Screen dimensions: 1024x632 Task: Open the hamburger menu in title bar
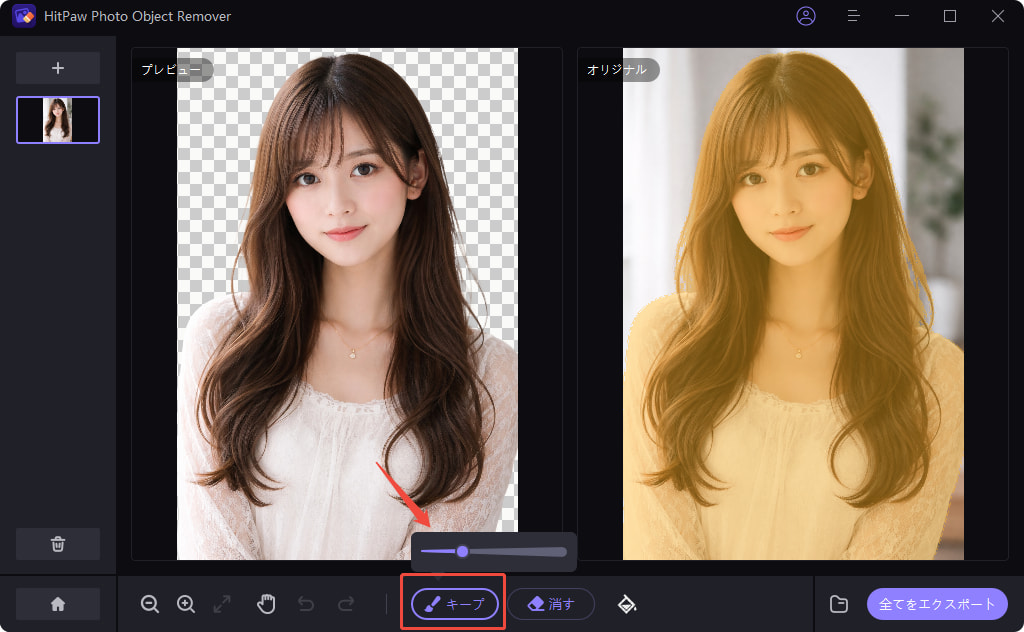pos(853,16)
